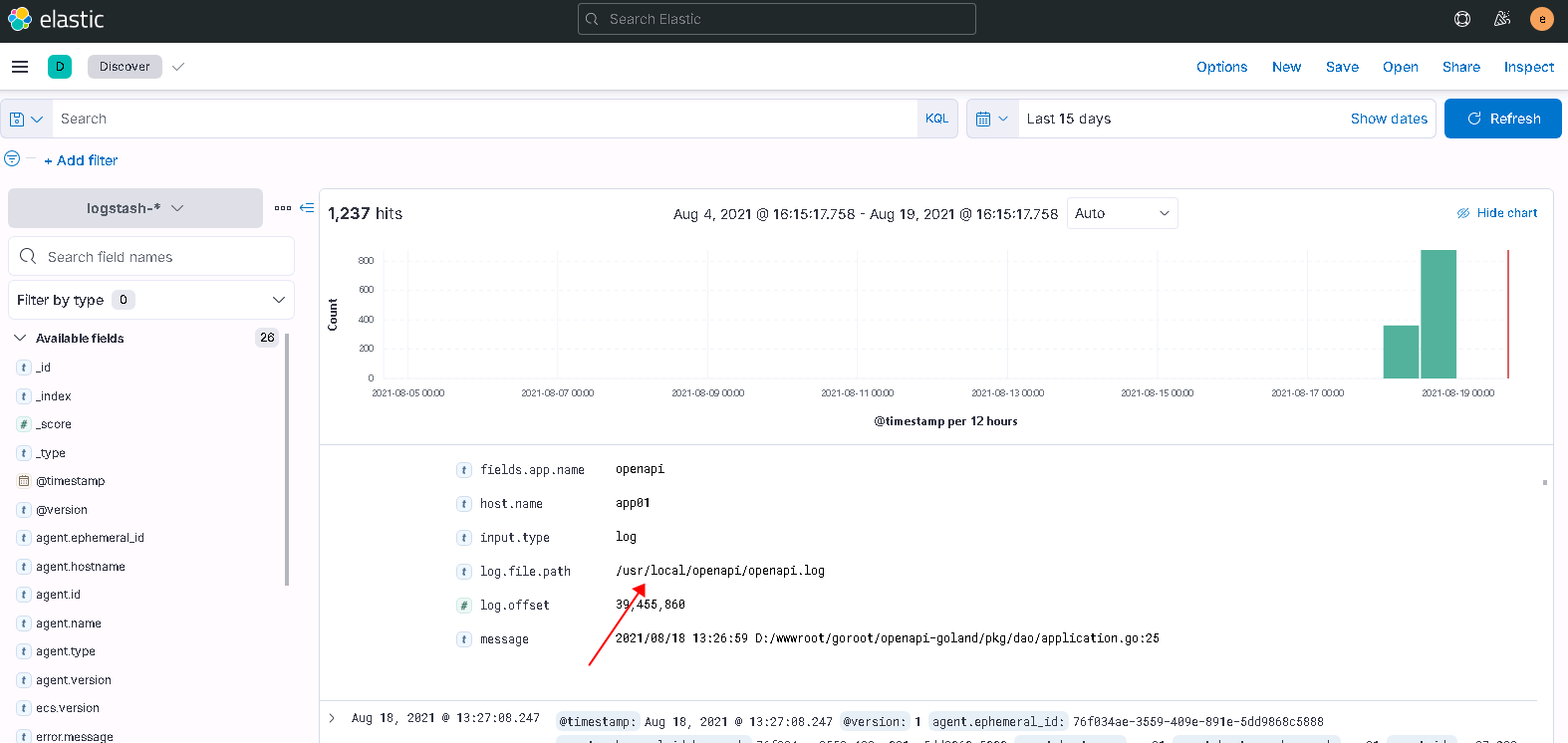Screen dimensions: 1568x743
Task: Click the shorter histogram bar
Action: click(x=1401, y=352)
